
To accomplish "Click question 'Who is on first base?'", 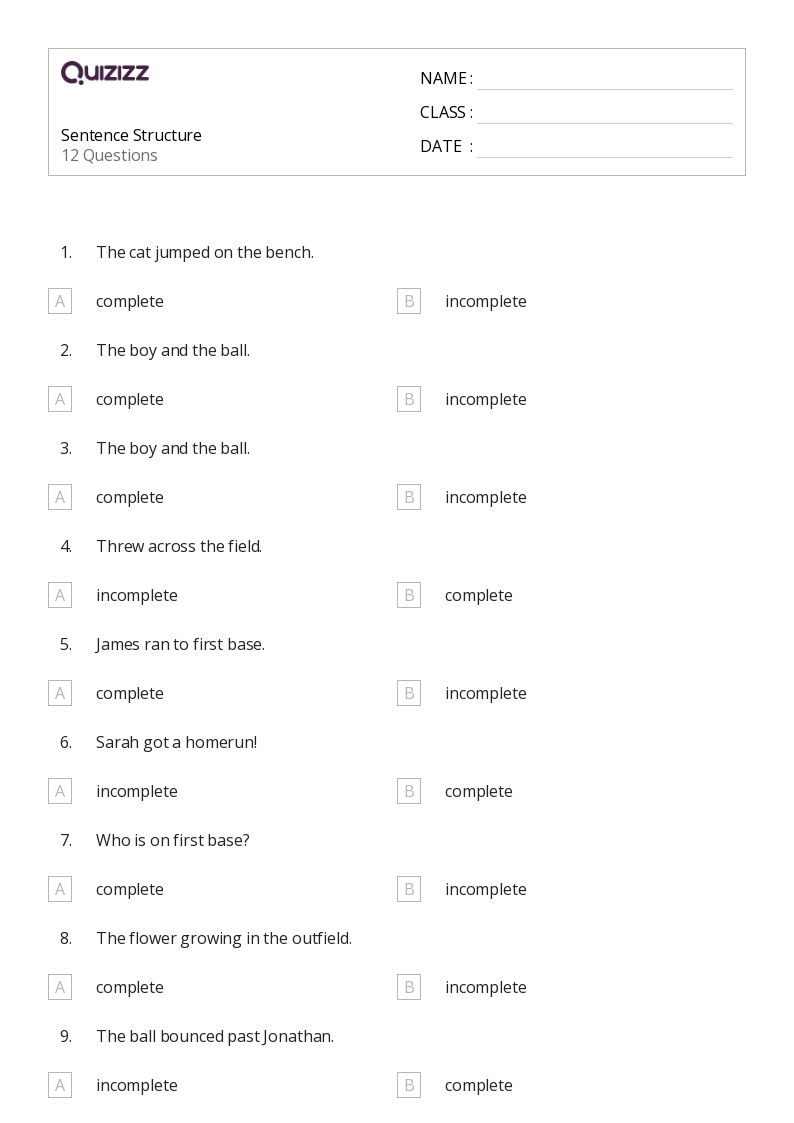I will coord(173,840).
